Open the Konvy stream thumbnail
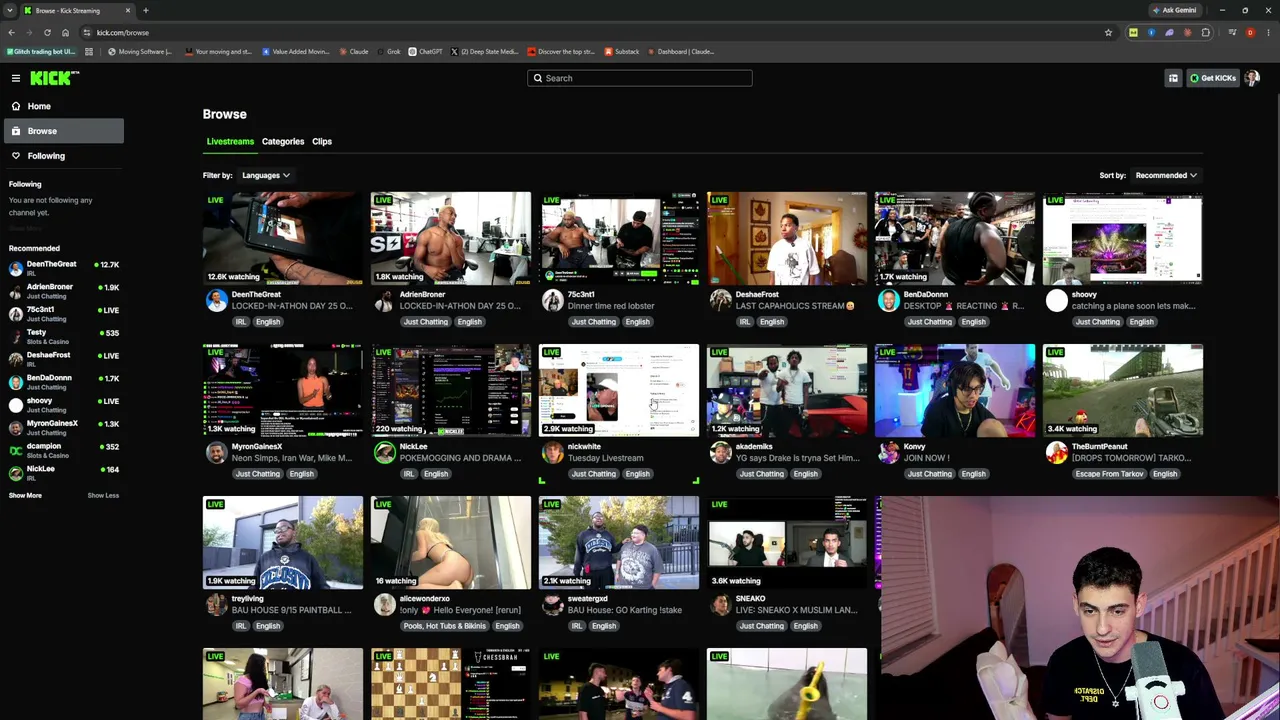Image resolution: width=1280 pixels, height=720 pixels. tap(955, 391)
